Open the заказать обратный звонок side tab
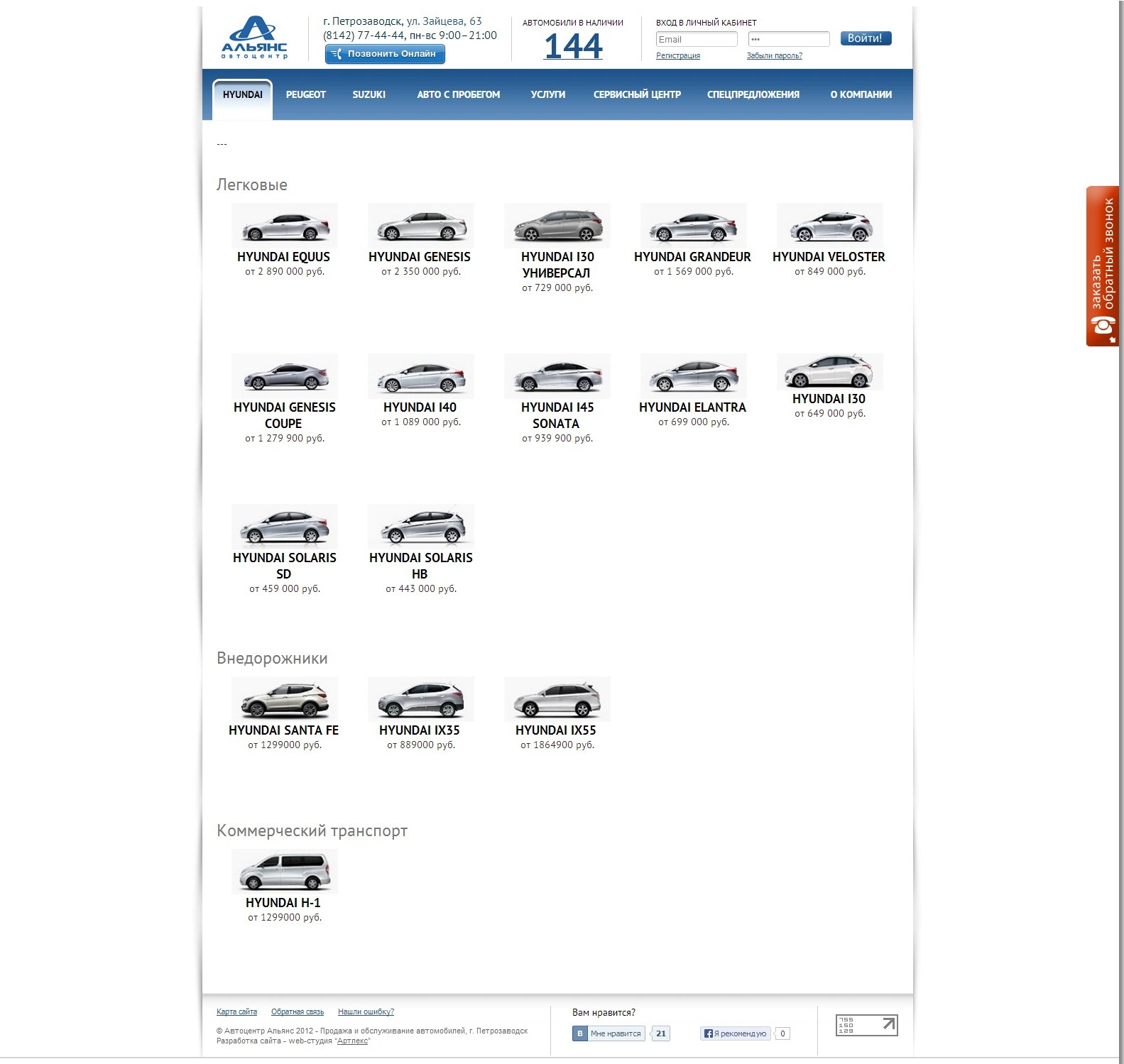This screenshot has height=1064, width=1124. click(x=1102, y=266)
